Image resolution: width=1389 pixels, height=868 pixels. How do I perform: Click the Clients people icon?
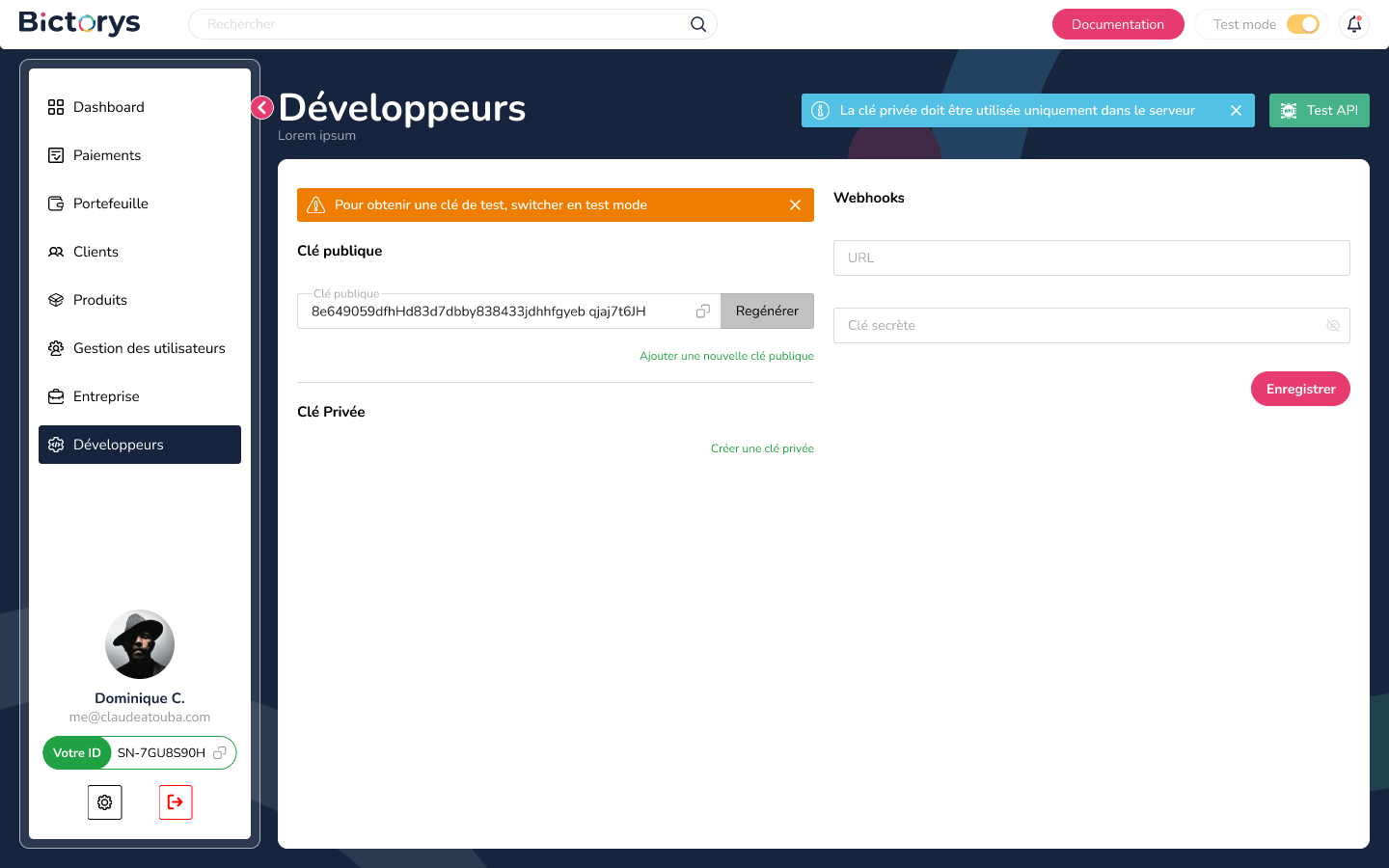(56, 252)
